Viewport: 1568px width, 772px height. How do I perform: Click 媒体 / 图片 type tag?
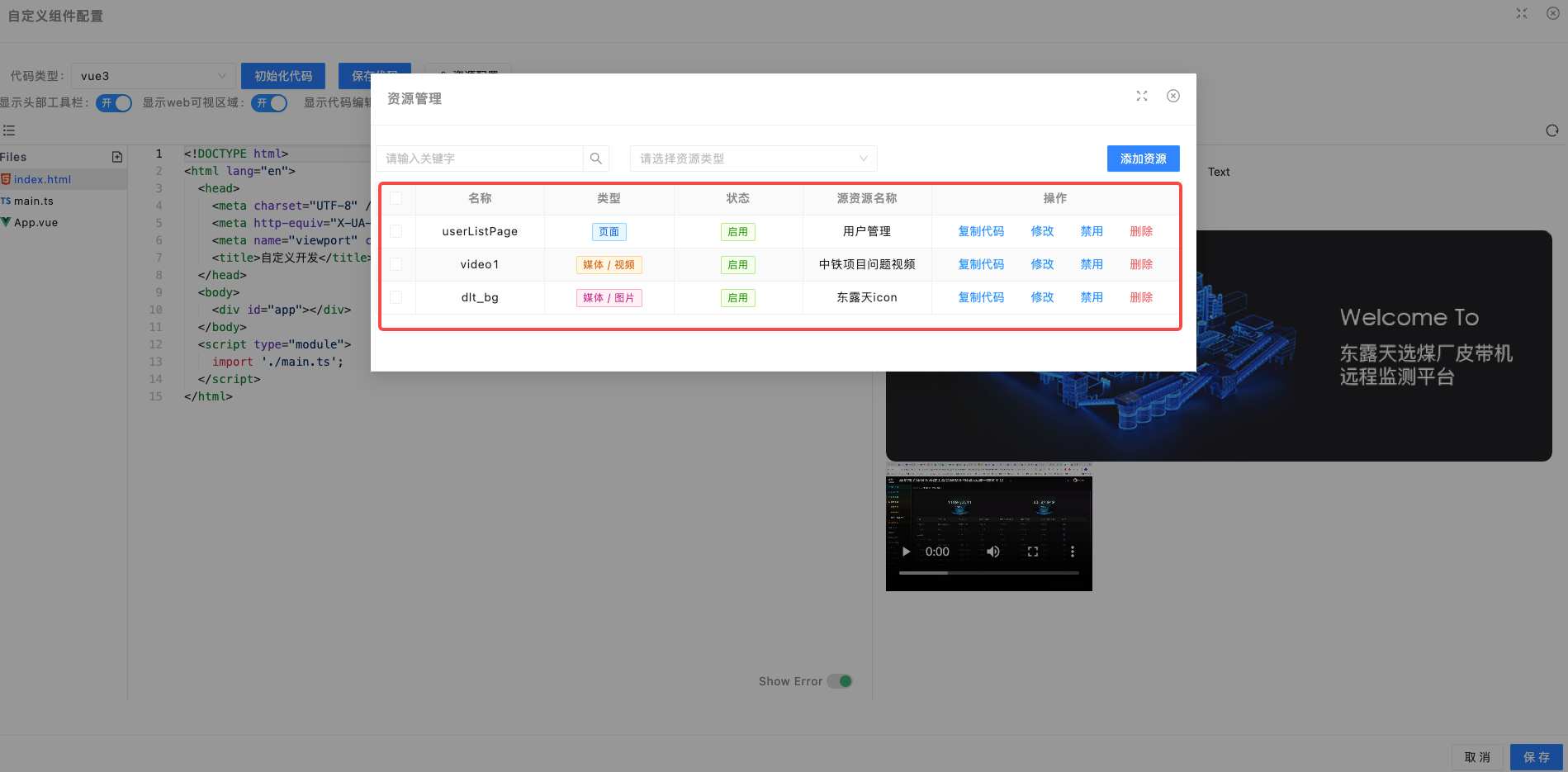click(x=609, y=298)
